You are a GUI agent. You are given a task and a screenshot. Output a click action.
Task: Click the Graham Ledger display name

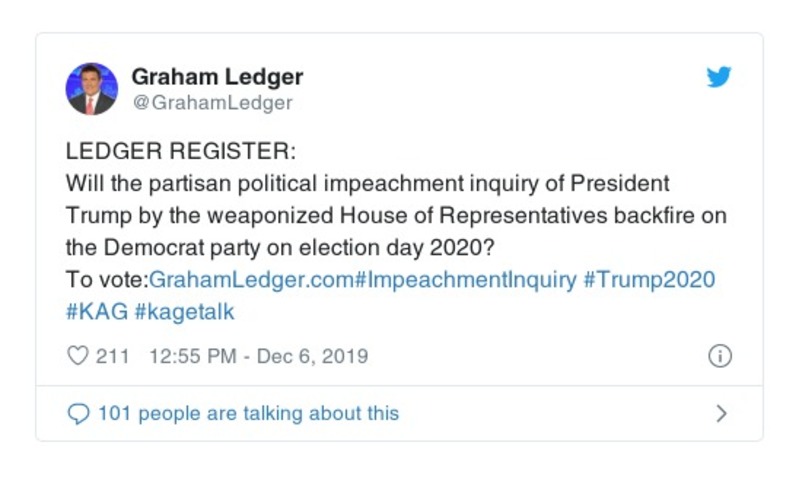point(217,77)
